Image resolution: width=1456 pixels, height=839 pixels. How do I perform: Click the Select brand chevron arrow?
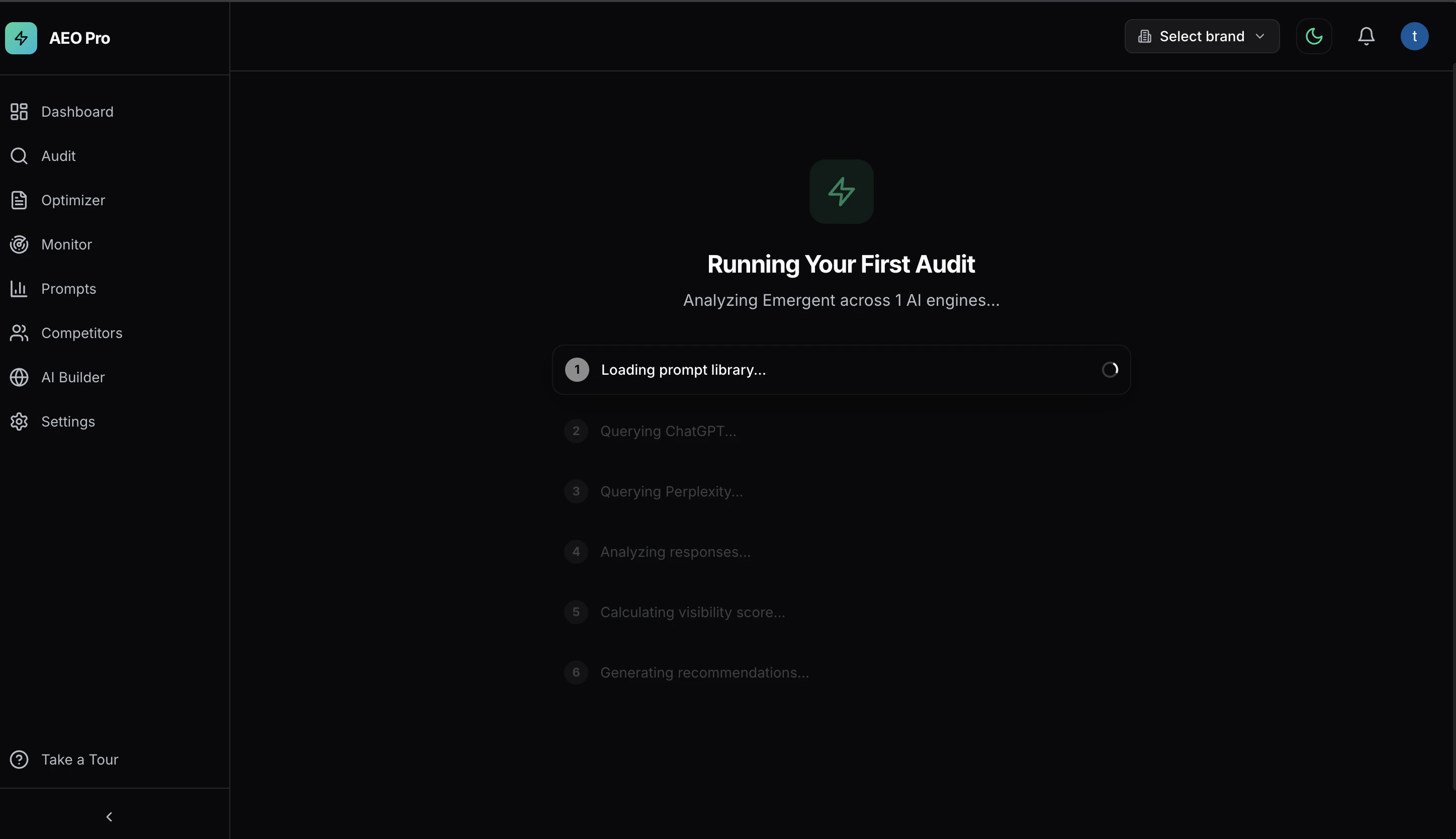click(1259, 36)
